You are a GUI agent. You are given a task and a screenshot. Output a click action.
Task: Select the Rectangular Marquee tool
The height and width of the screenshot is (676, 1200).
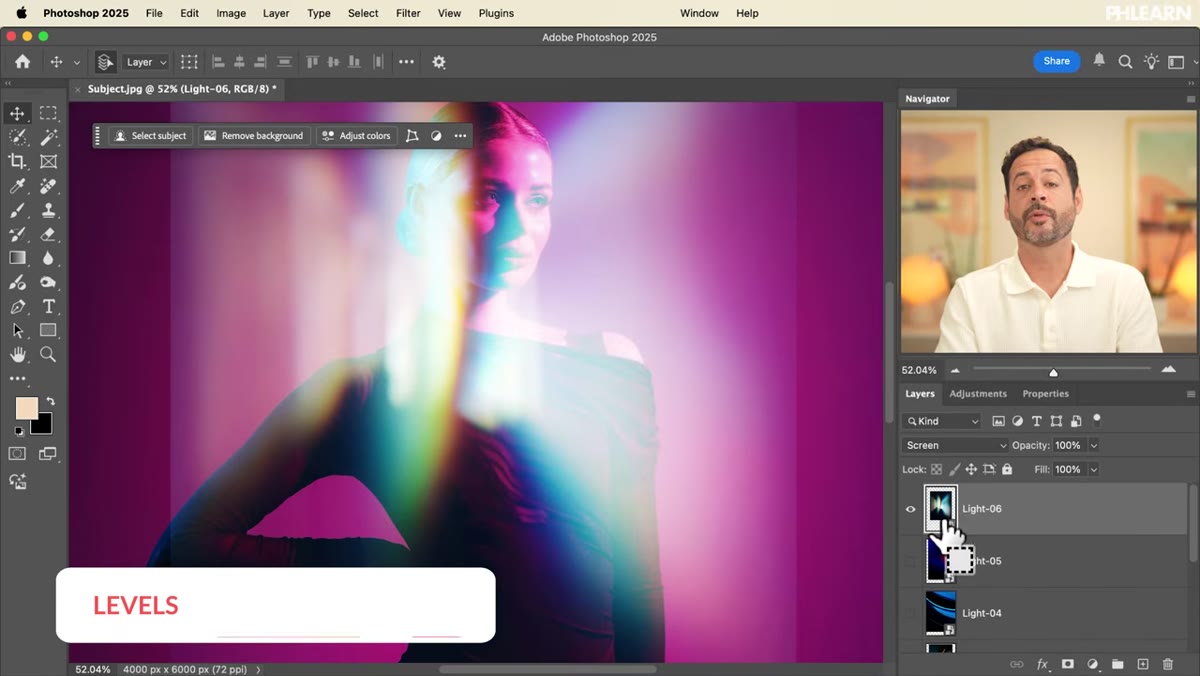click(48, 113)
